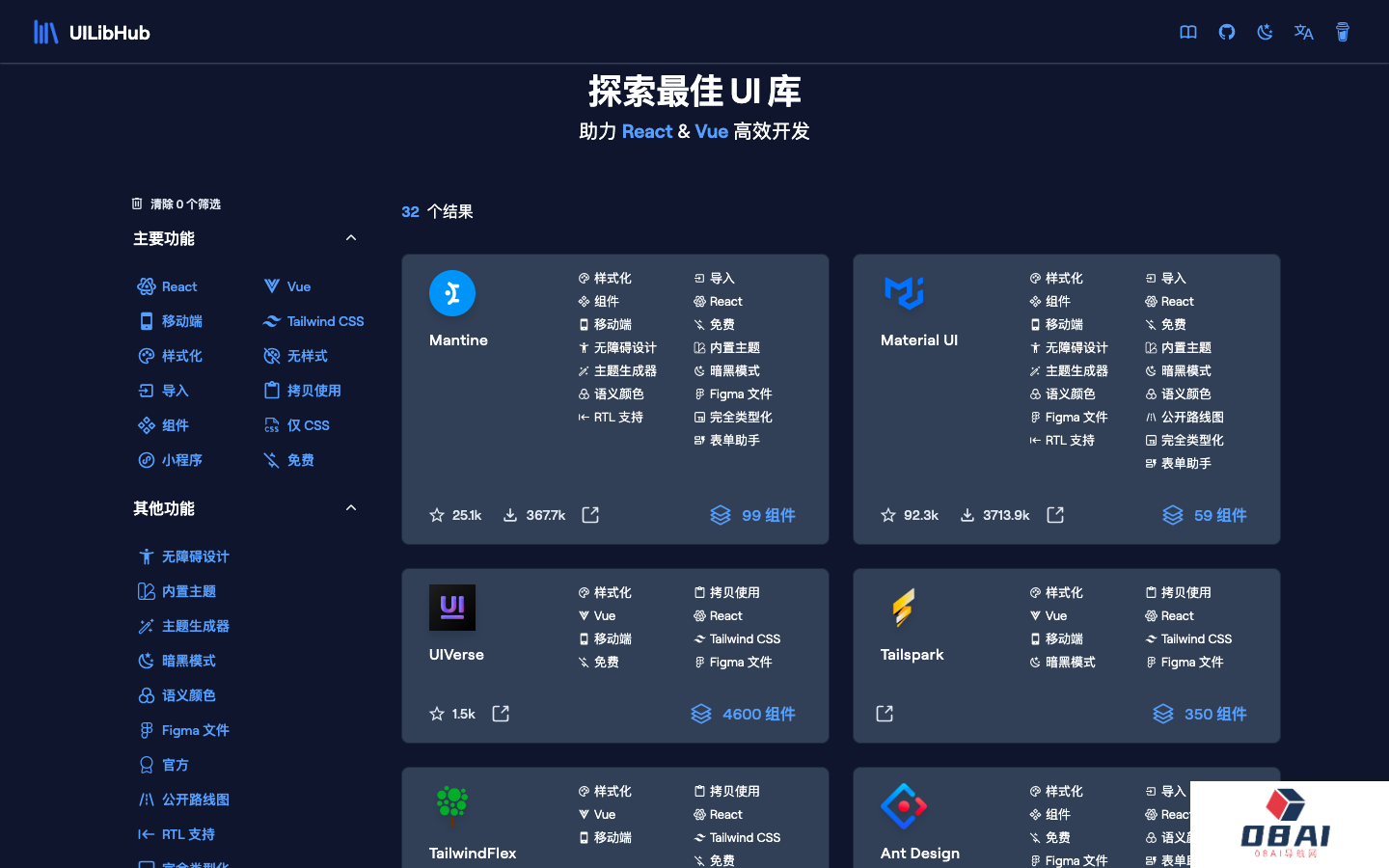The image size is (1389, 868).
Task: Click the UILibHub logo
Action: point(92,32)
